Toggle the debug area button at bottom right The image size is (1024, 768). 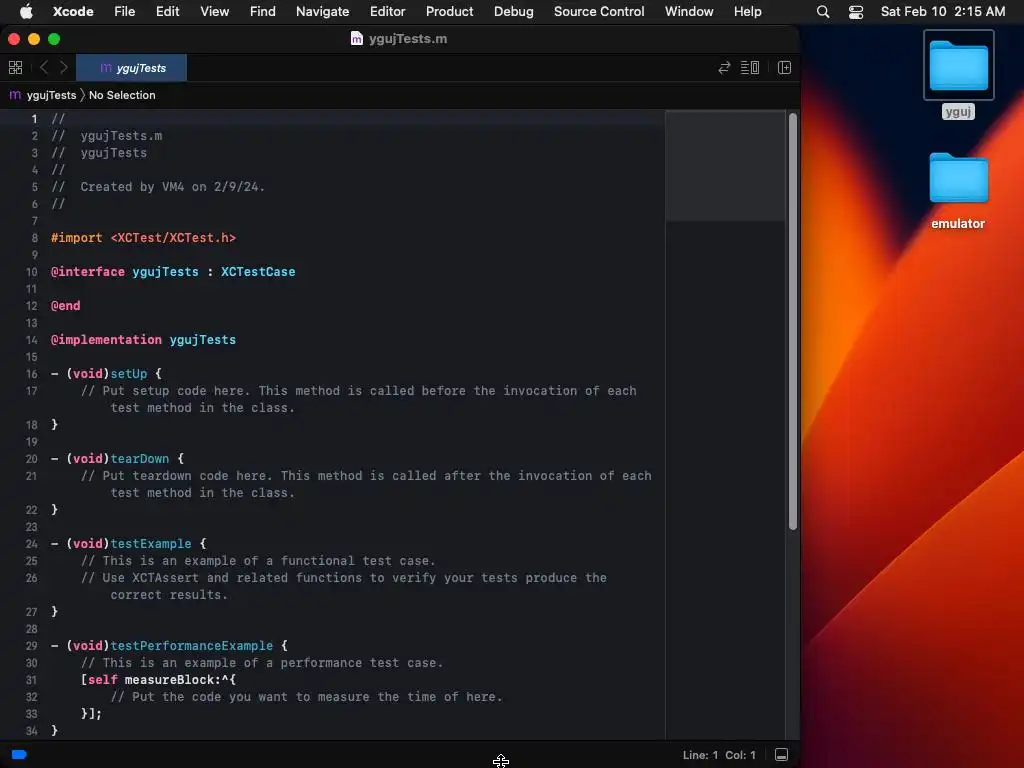click(x=781, y=755)
